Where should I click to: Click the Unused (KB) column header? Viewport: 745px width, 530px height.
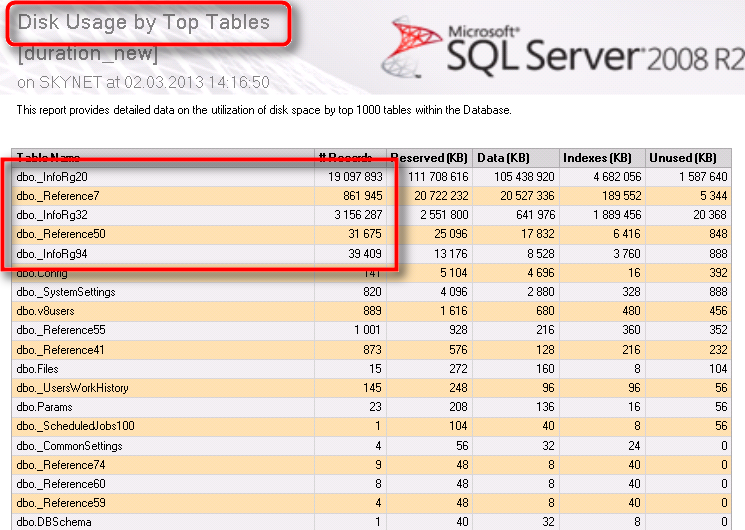[x=683, y=158]
